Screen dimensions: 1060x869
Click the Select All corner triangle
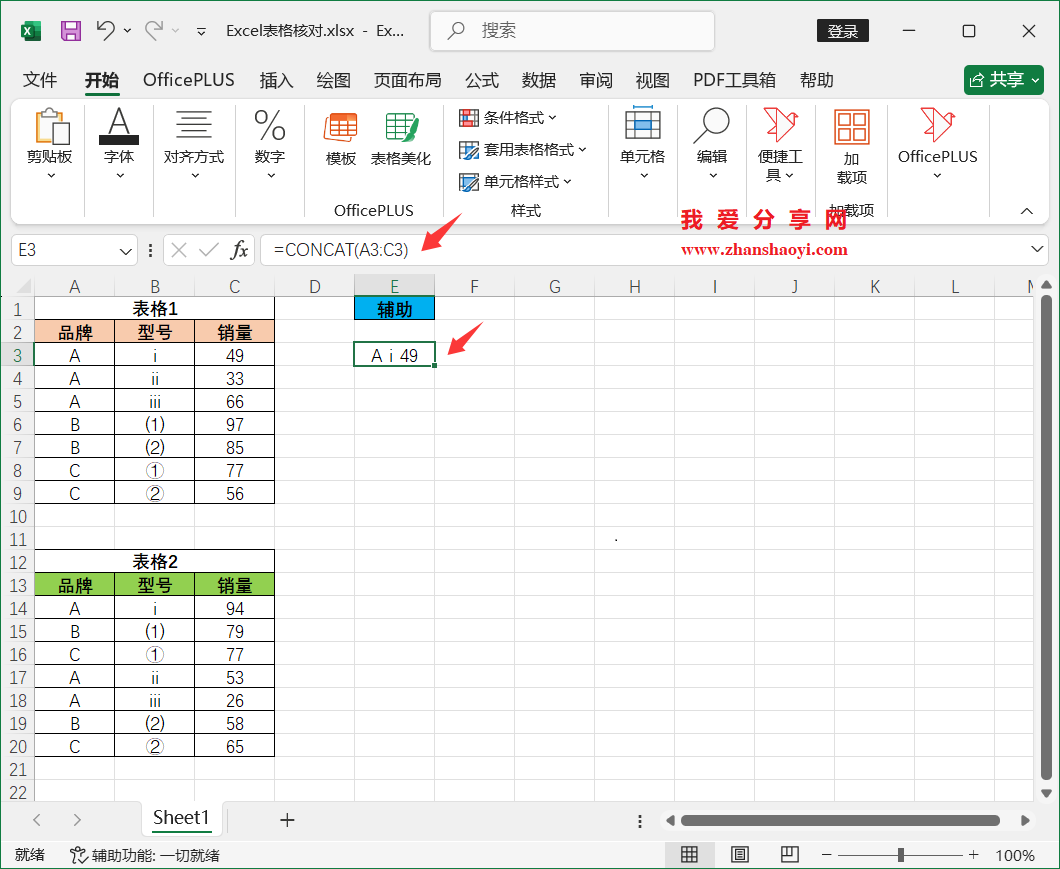tap(22, 287)
